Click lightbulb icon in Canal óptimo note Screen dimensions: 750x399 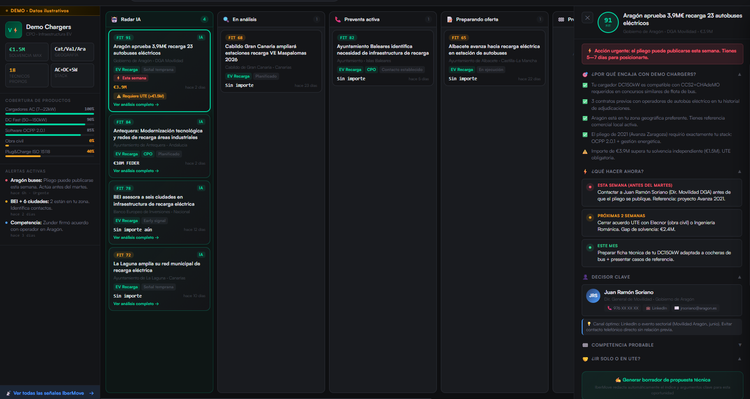(589, 324)
